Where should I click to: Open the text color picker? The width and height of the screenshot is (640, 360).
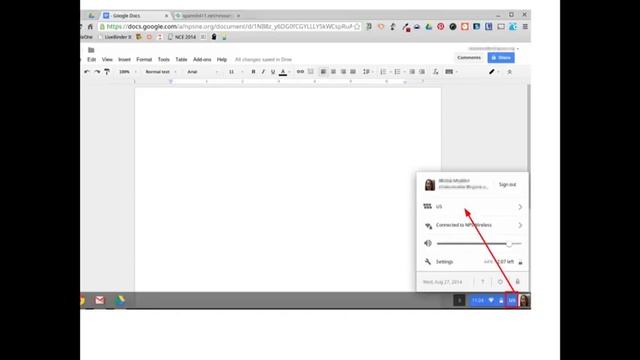(x=283, y=72)
